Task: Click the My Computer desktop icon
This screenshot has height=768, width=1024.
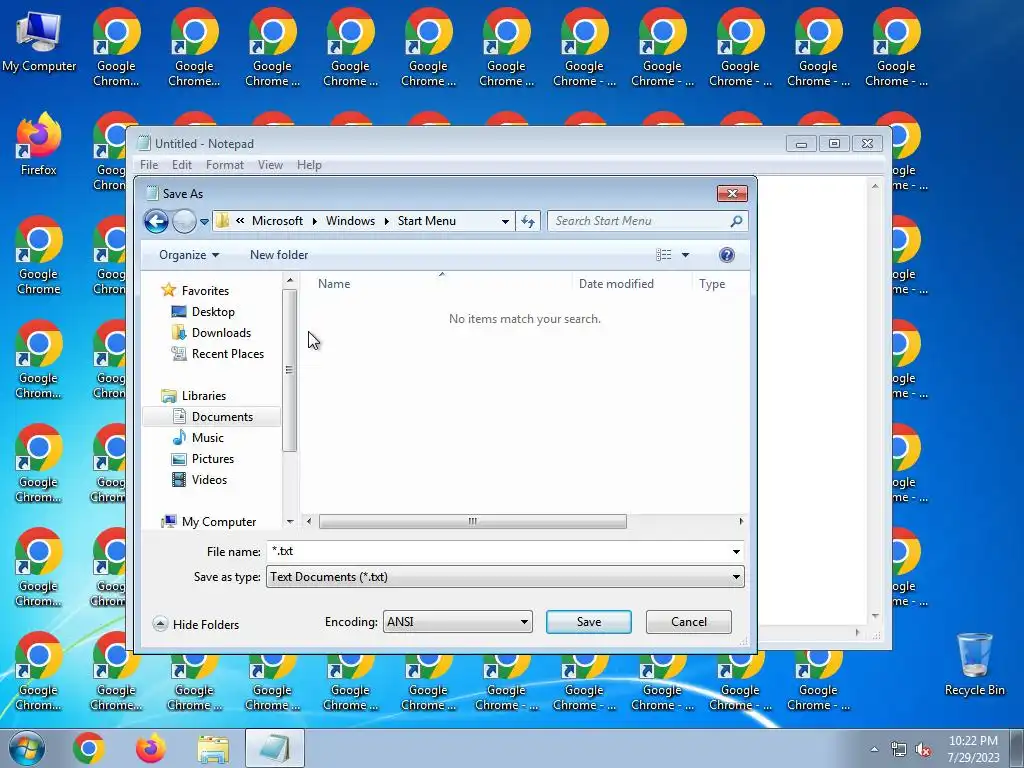Action: (x=39, y=42)
